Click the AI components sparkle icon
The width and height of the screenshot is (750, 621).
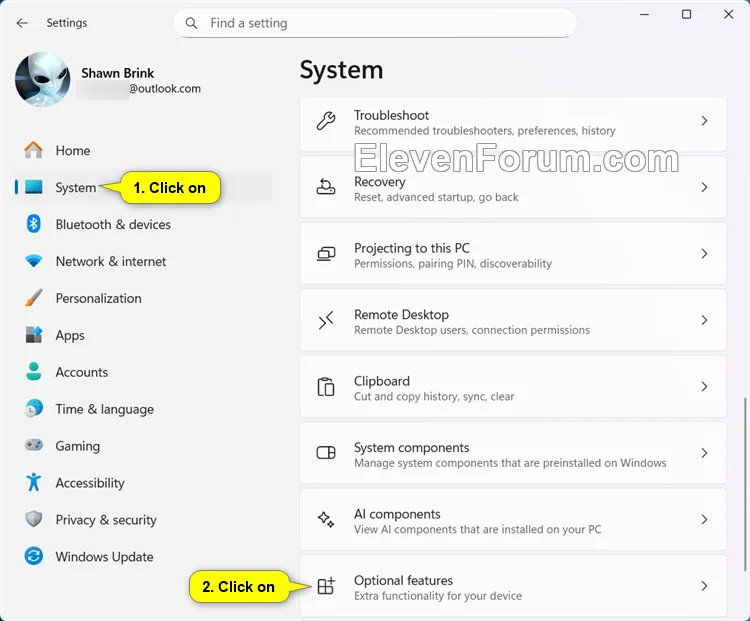326,520
